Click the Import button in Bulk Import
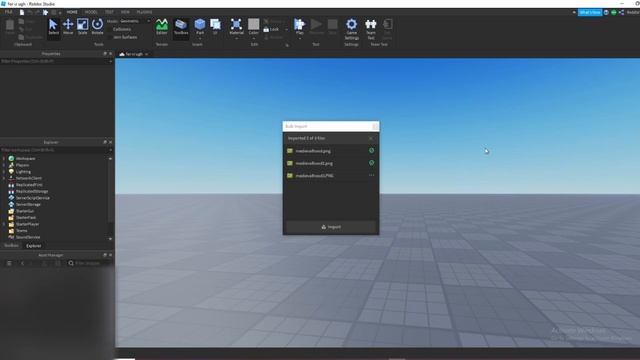The height and width of the screenshot is (360, 640). [331, 227]
